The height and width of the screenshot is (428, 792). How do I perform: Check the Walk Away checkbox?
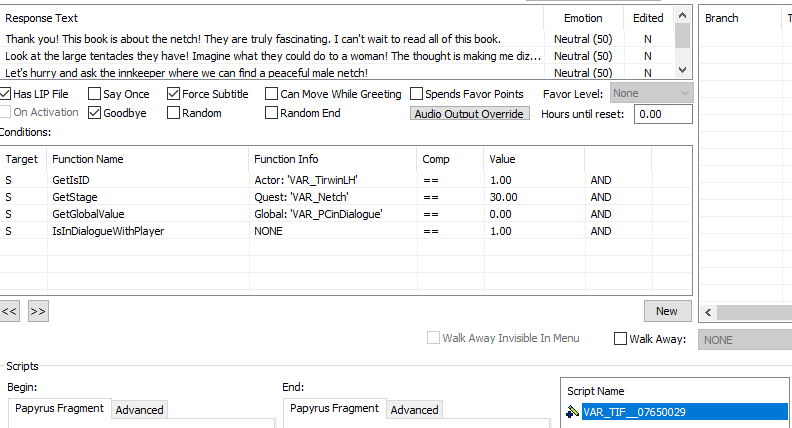click(620, 339)
